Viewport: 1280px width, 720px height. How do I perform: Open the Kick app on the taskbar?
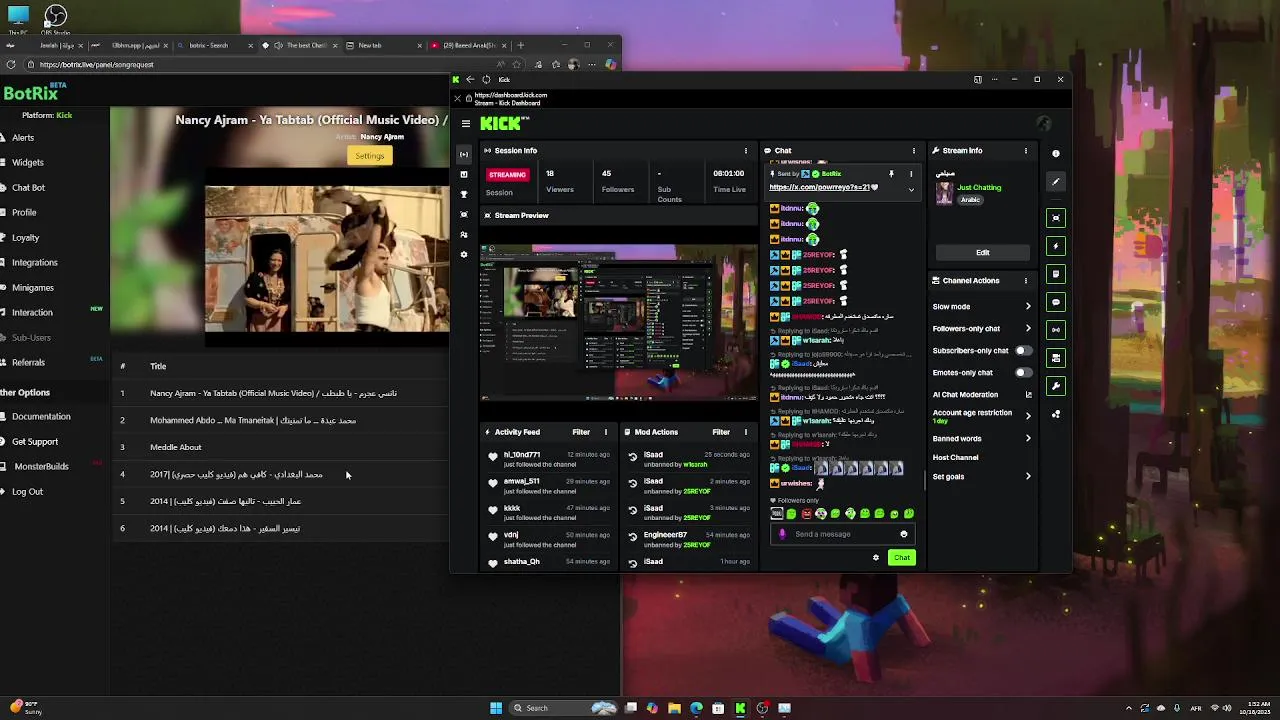tap(740, 708)
